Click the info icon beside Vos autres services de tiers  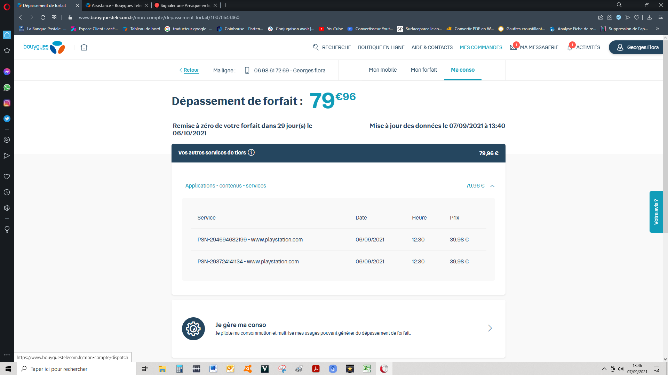[251, 153]
